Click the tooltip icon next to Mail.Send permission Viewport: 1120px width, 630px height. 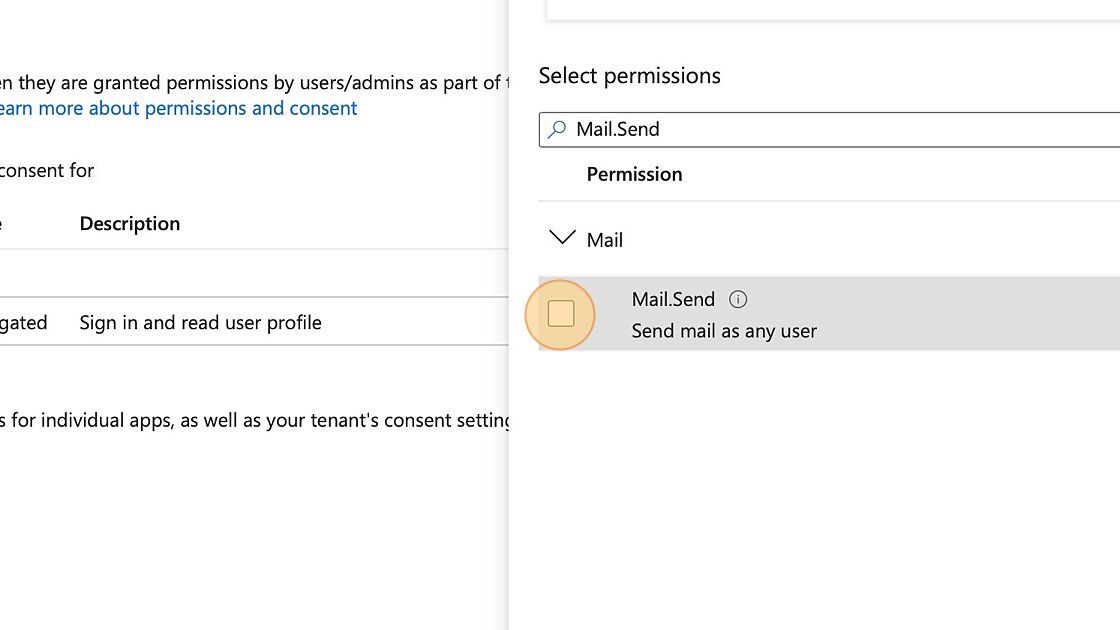[738, 298]
